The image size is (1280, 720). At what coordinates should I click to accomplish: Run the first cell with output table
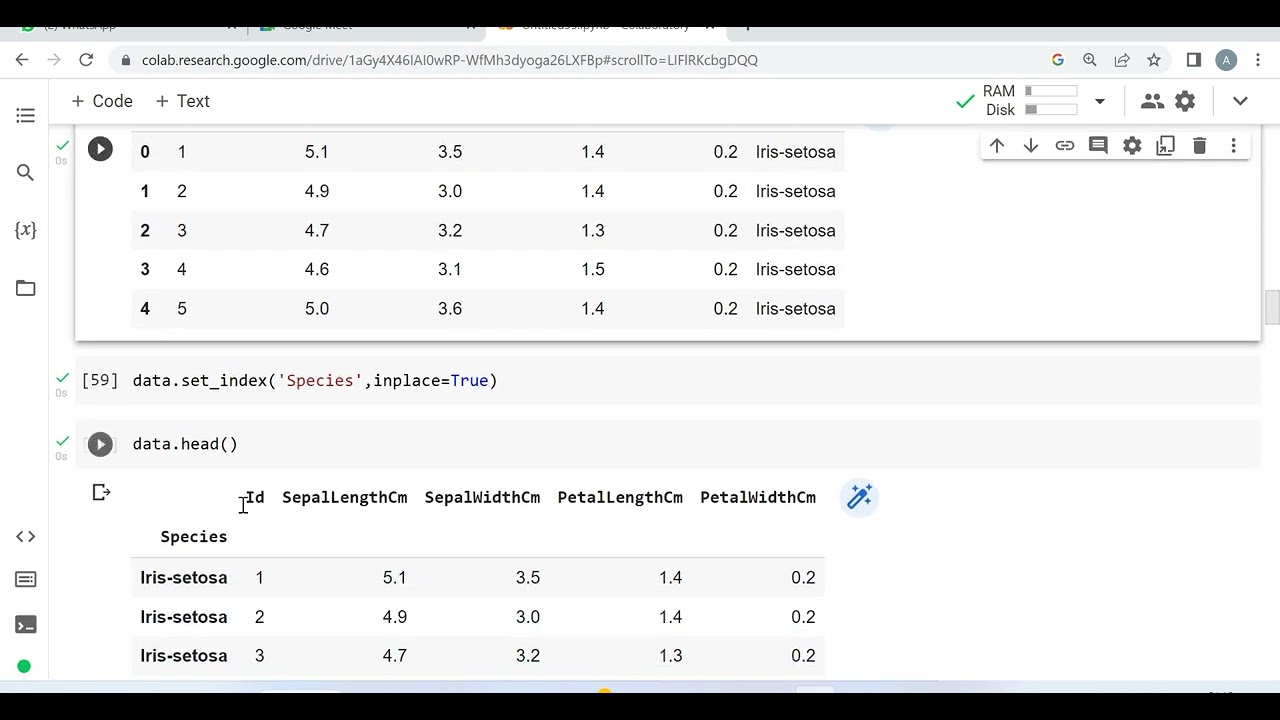(100, 149)
